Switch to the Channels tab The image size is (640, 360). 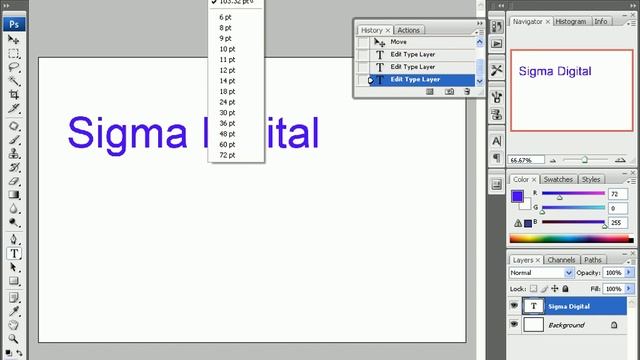pyautogui.click(x=561, y=260)
